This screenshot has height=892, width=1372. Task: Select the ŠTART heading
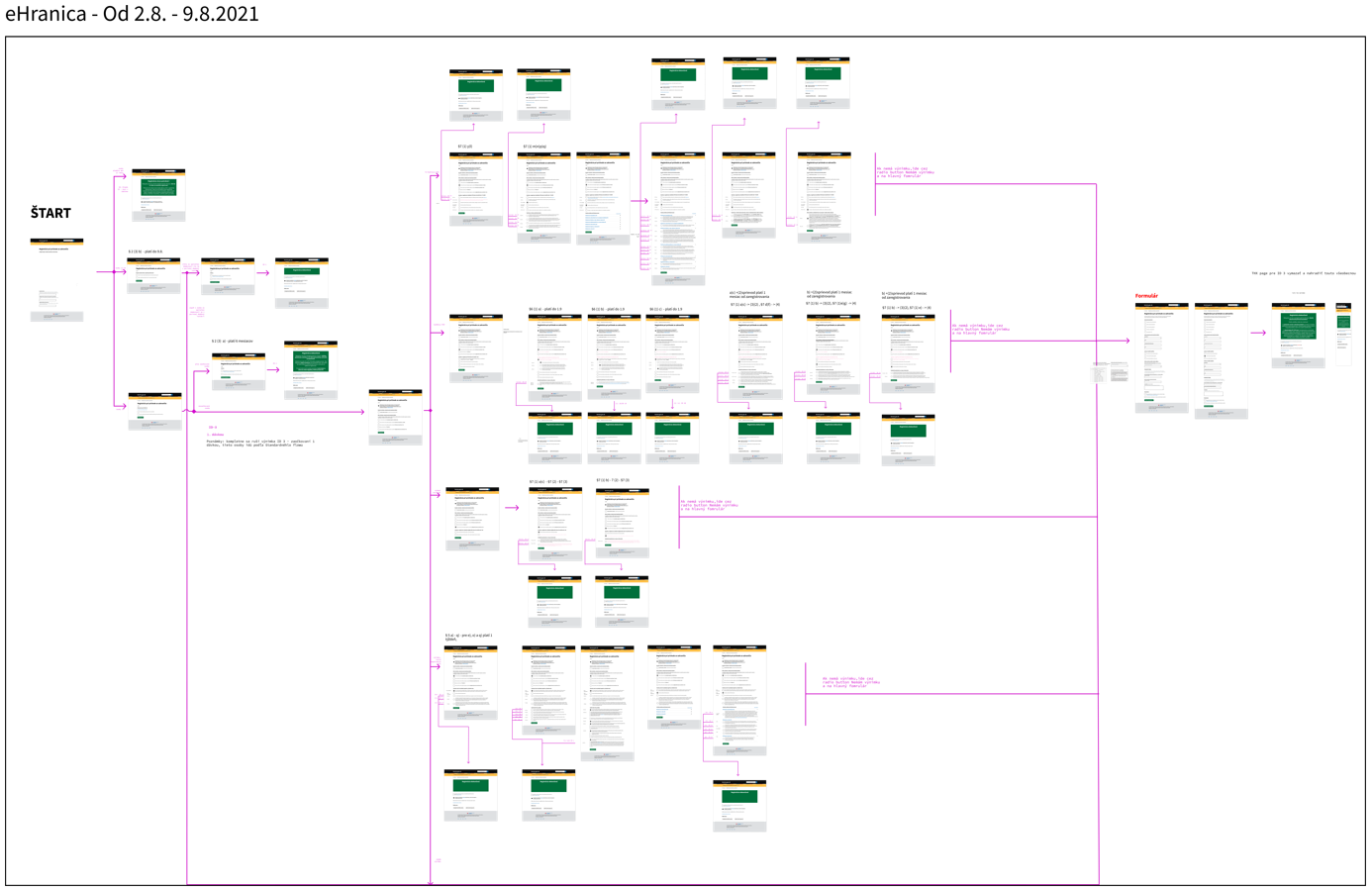(50, 213)
